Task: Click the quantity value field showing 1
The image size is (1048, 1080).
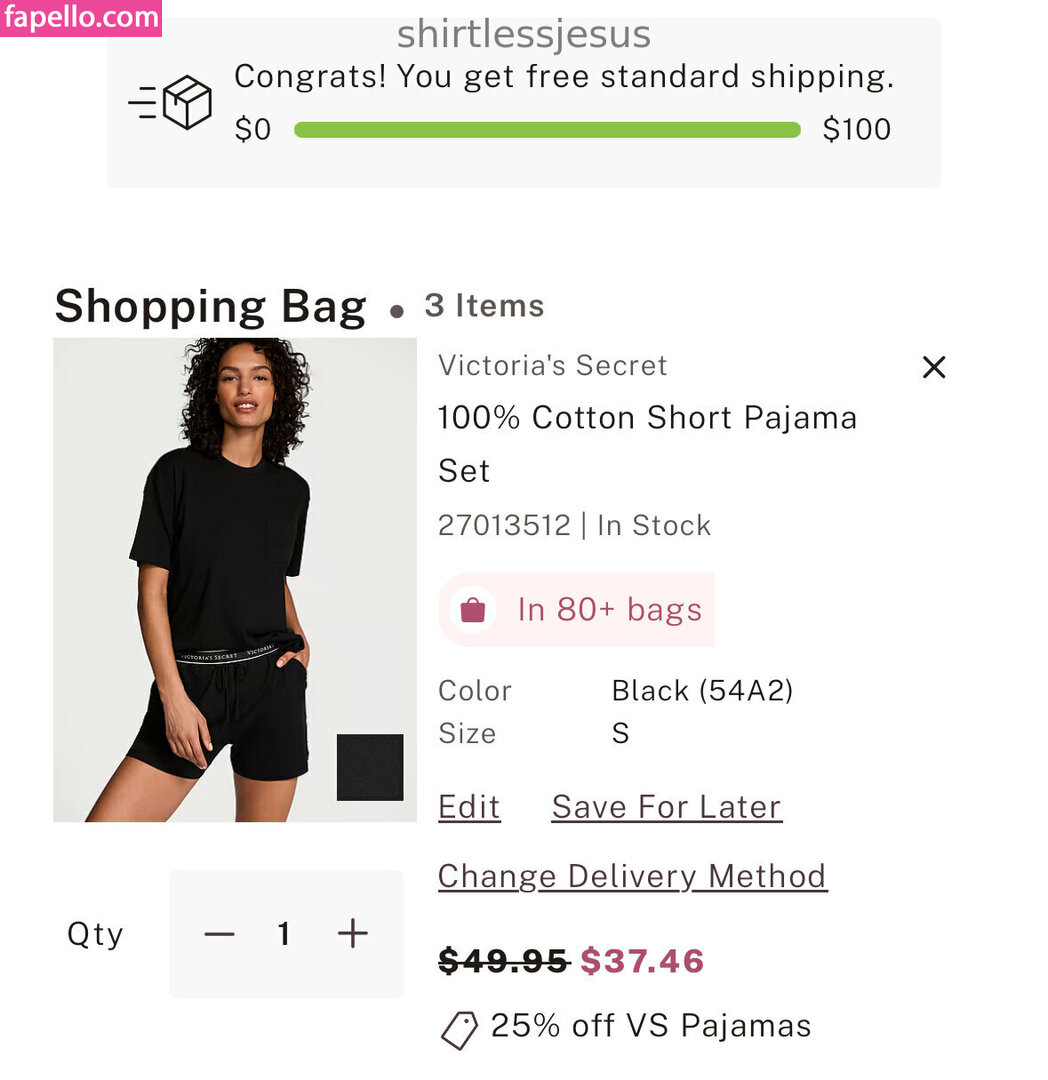Action: tap(285, 934)
